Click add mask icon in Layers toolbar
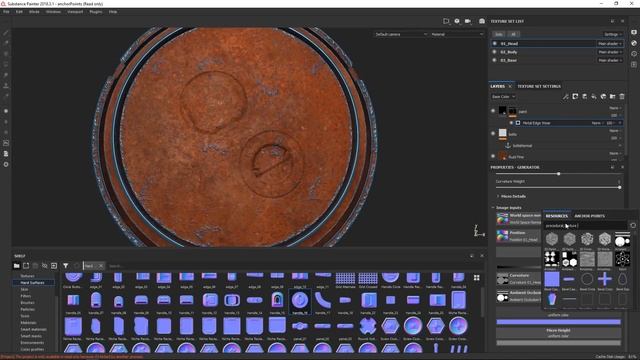Viewport: 640px width, 360px height. 575,97
